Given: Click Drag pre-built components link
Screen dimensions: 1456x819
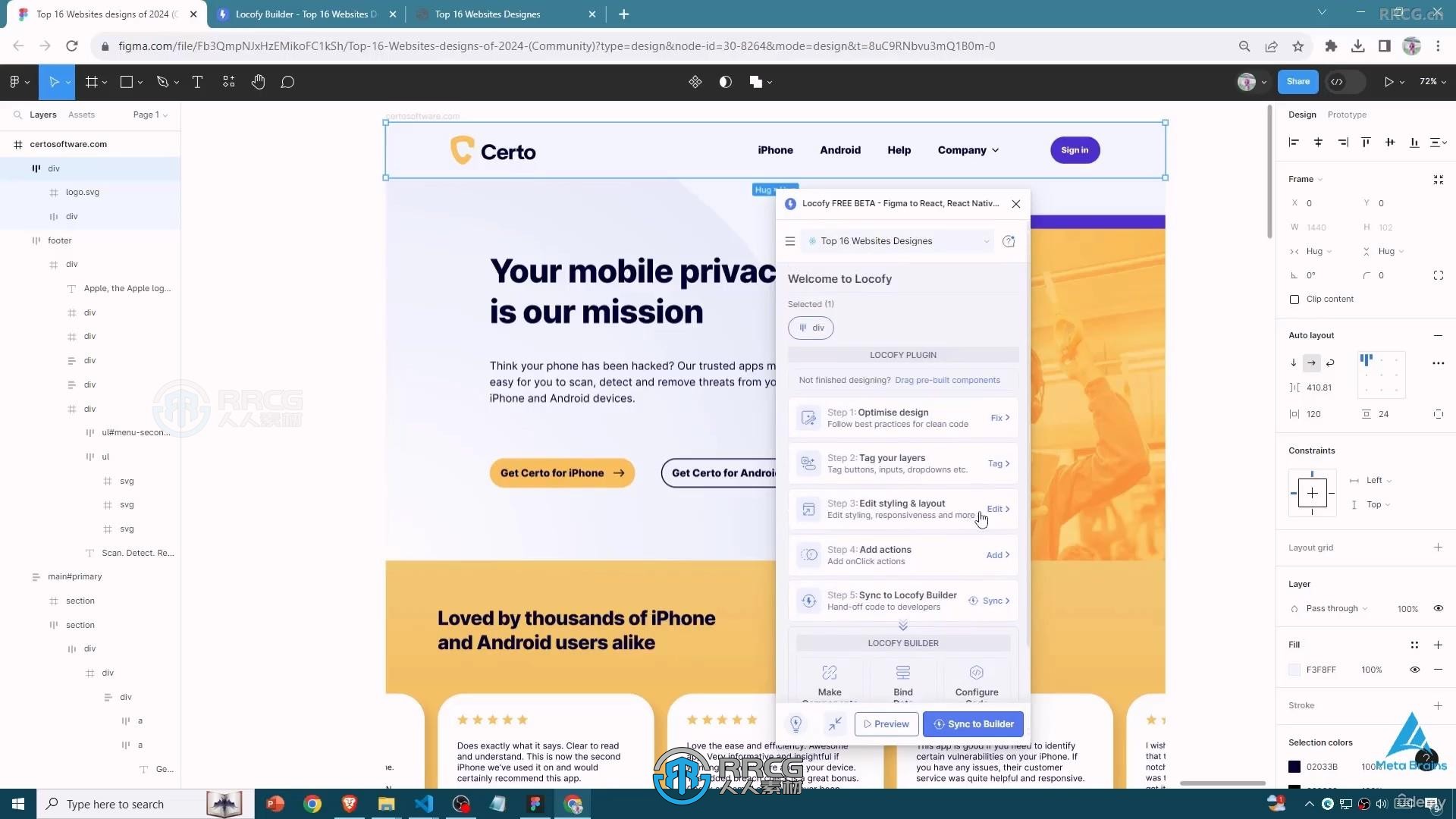Looking at the screenshot, I should (x=947, y=380).
